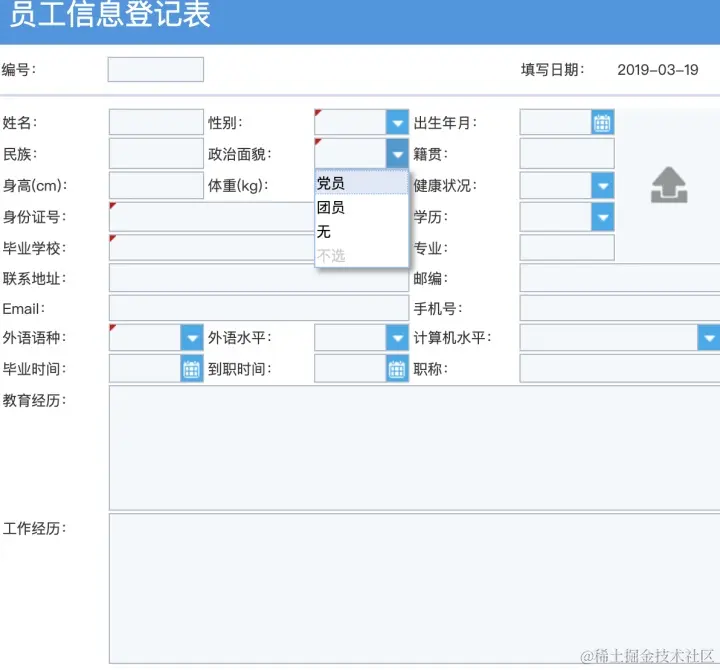The height and width of the screenshot is (670, 720).
Task: Click the 毕业学校 input field
Action: (x=212, y=248)
